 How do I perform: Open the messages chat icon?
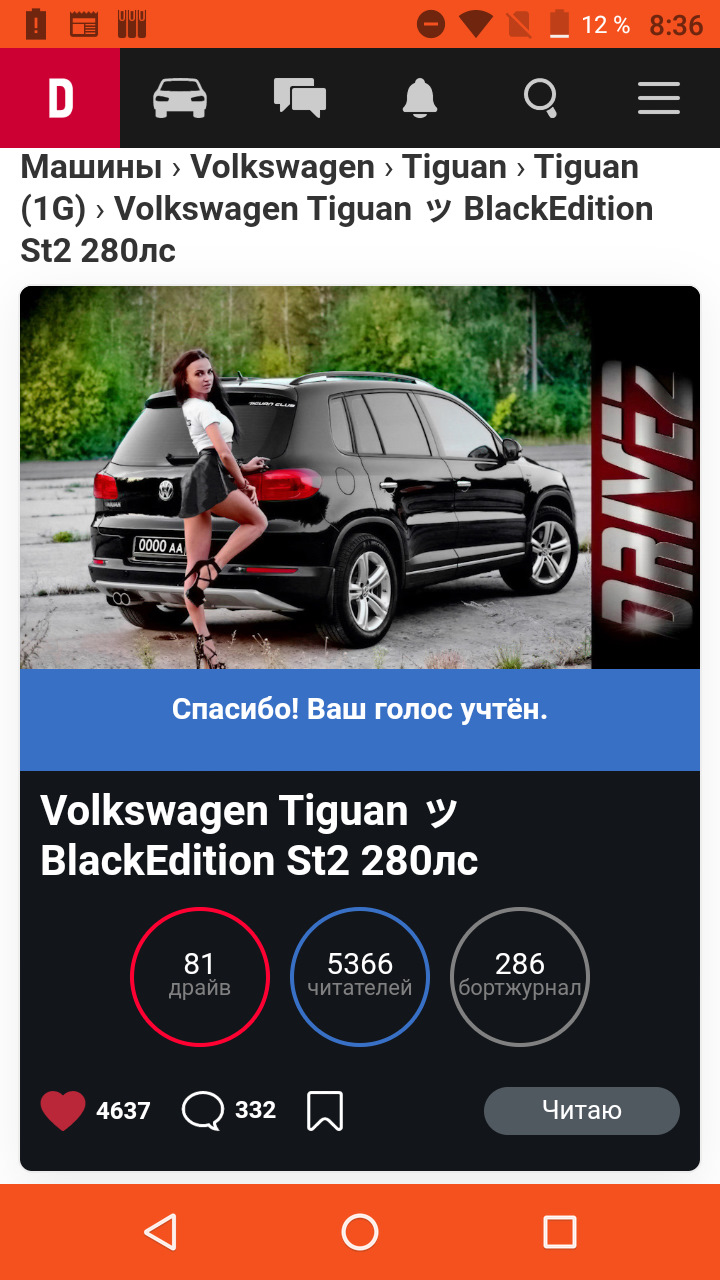[x=300, y=98]
